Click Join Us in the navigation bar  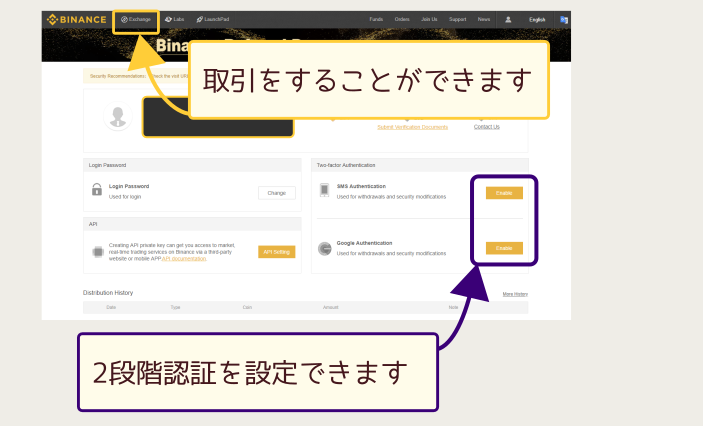point(429,19)
